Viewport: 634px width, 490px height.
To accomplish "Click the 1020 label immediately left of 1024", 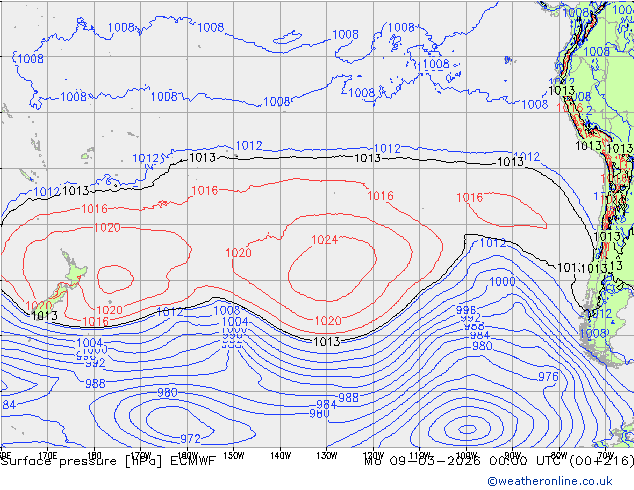I will (x=238, y=253).
